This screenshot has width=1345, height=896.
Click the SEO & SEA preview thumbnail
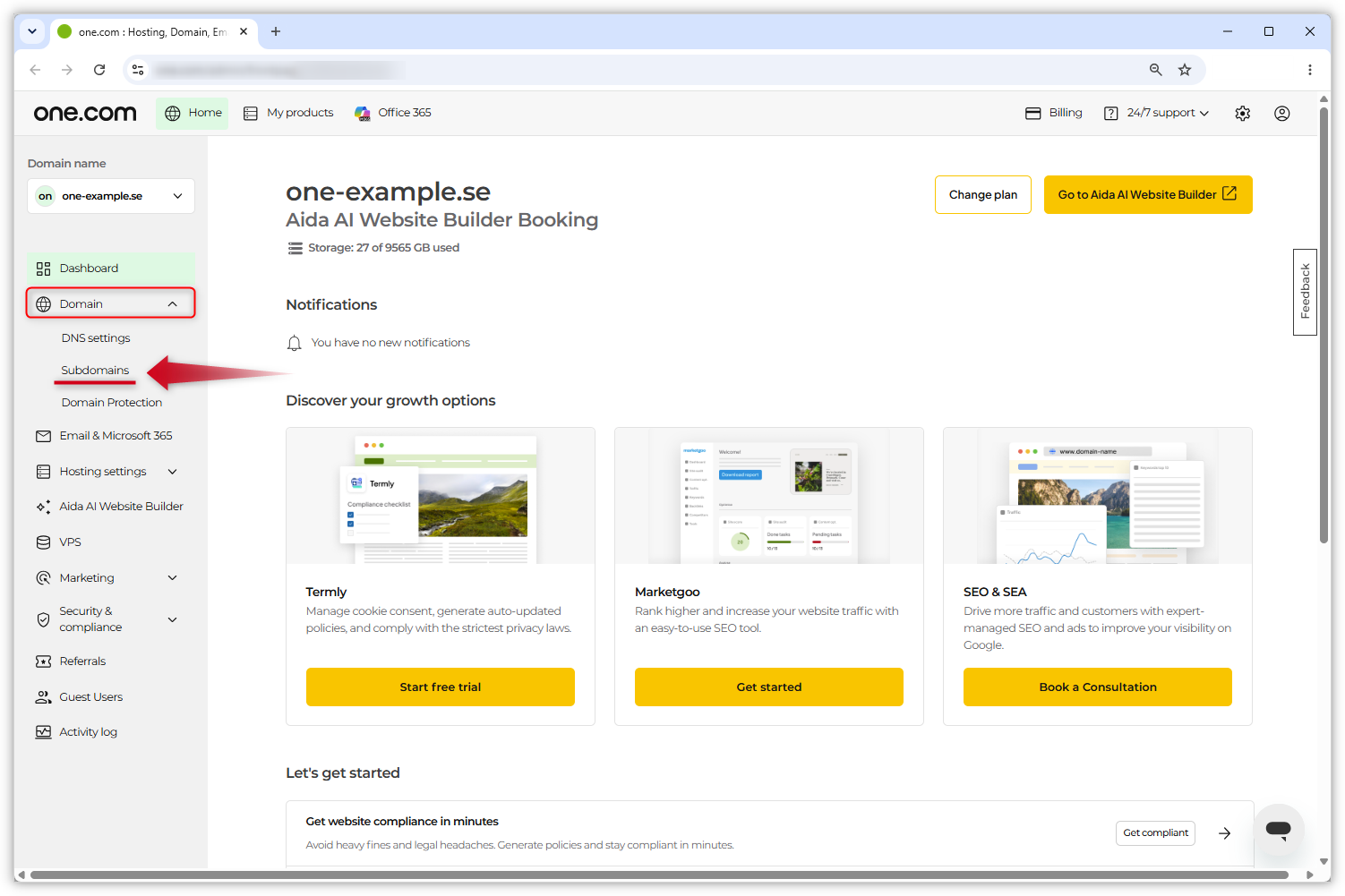coord(1098,496)
